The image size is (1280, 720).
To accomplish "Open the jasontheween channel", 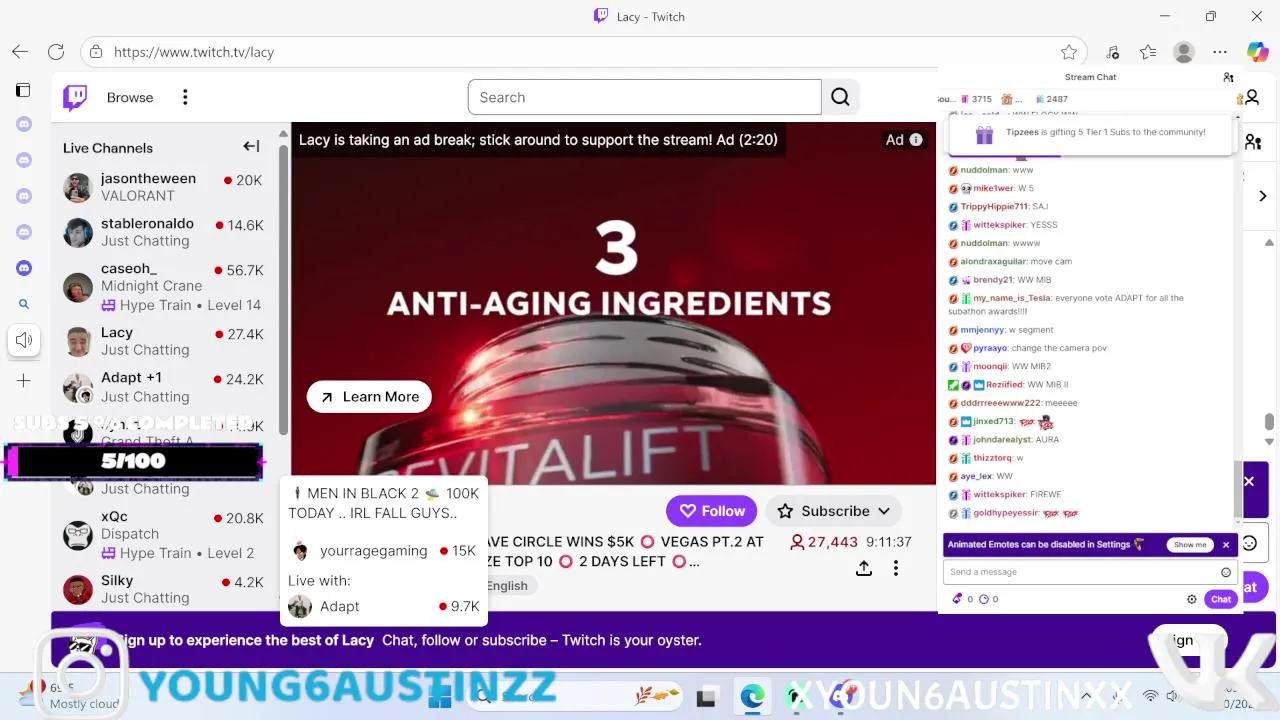I will (x=163, y=187).
